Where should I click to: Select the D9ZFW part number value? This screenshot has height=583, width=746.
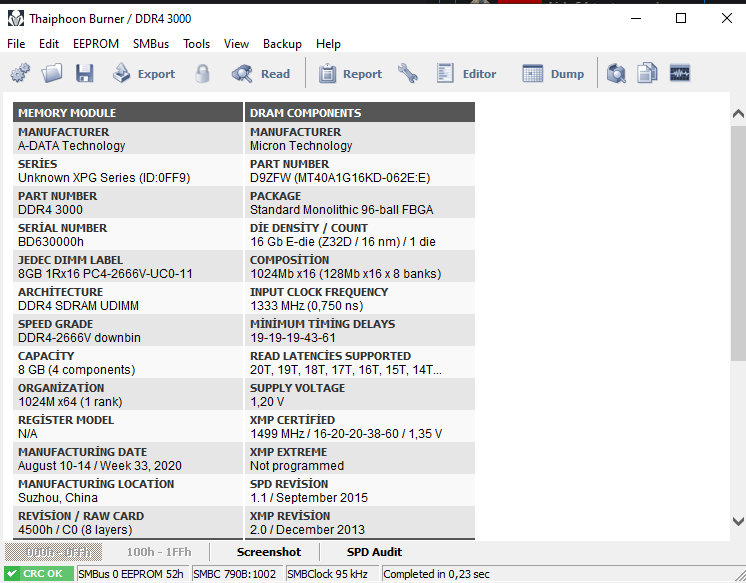[340, 178]
